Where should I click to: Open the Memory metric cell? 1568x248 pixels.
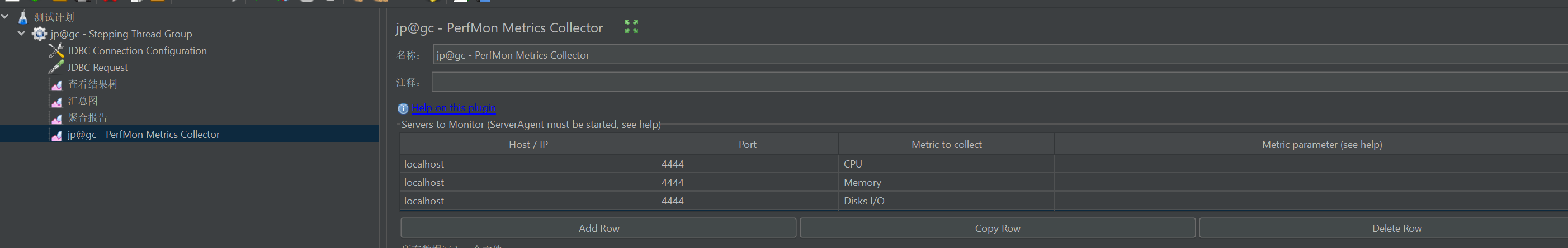coord(947,182)
